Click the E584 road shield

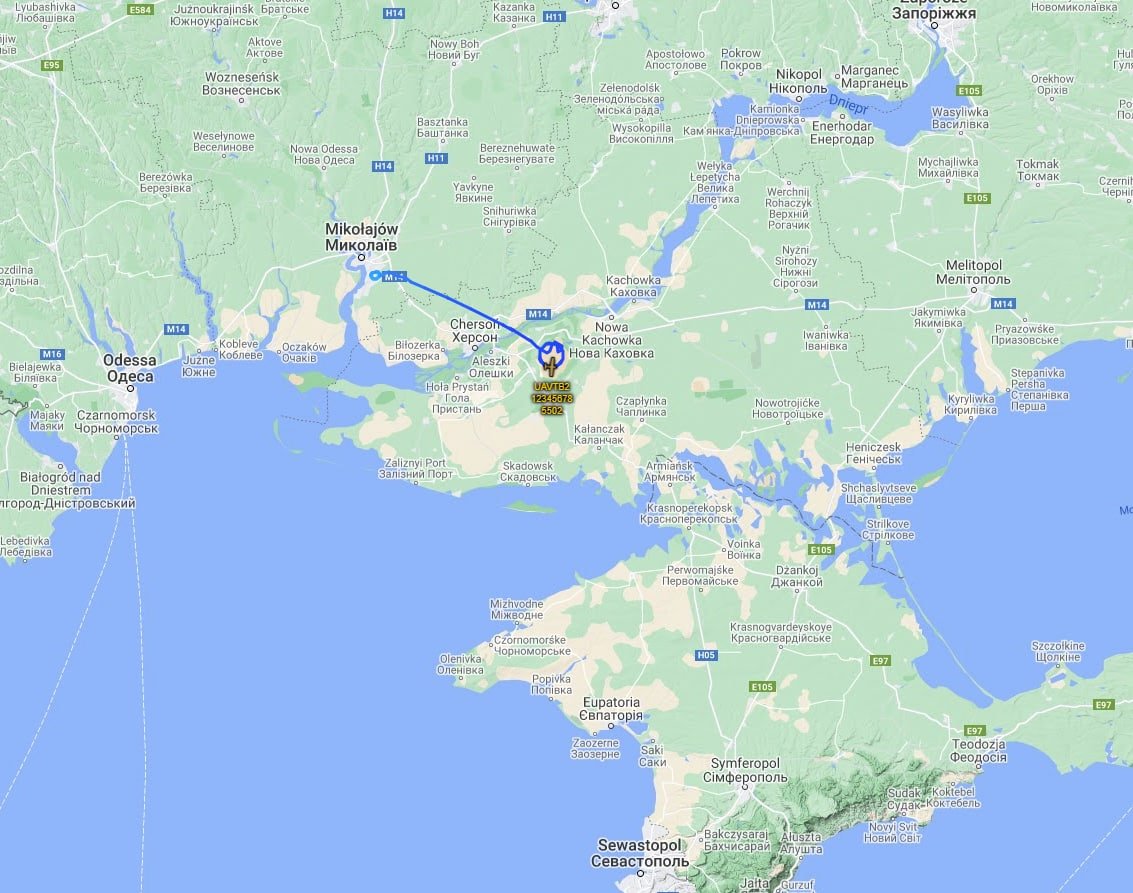140,9
